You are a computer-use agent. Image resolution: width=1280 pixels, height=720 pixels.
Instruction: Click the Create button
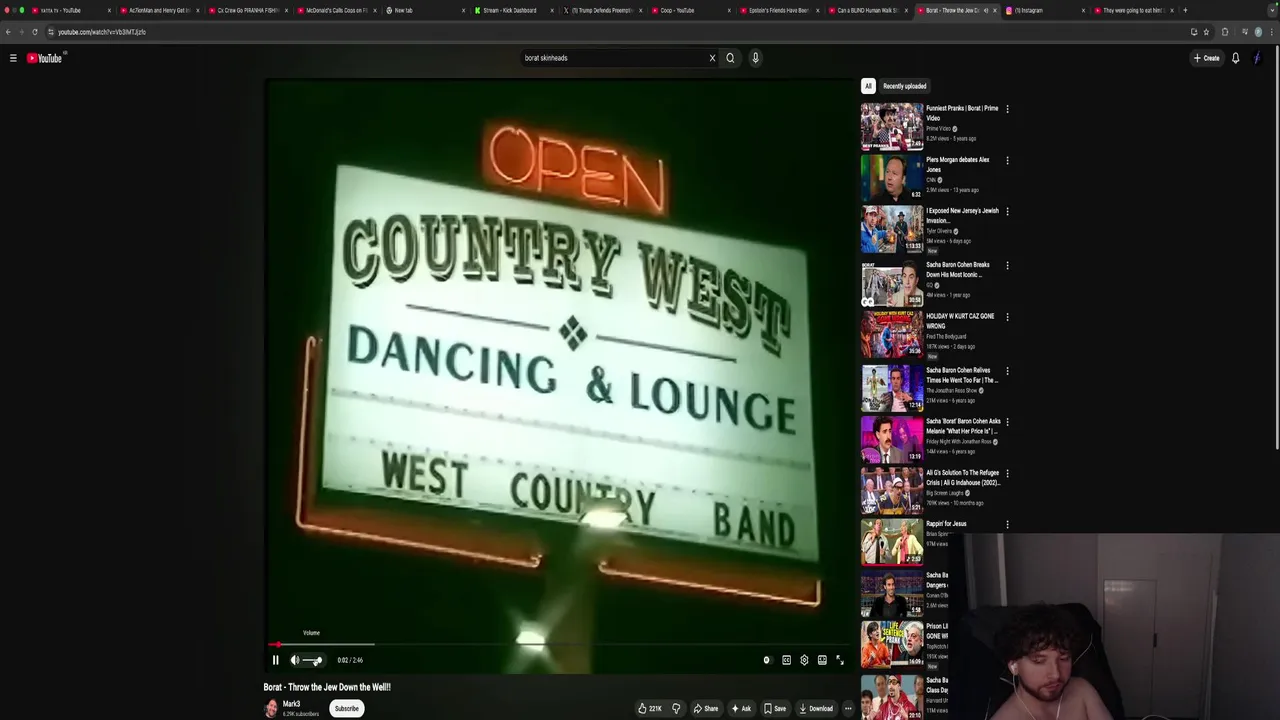pyautogui.click(x=1206, y=58)
